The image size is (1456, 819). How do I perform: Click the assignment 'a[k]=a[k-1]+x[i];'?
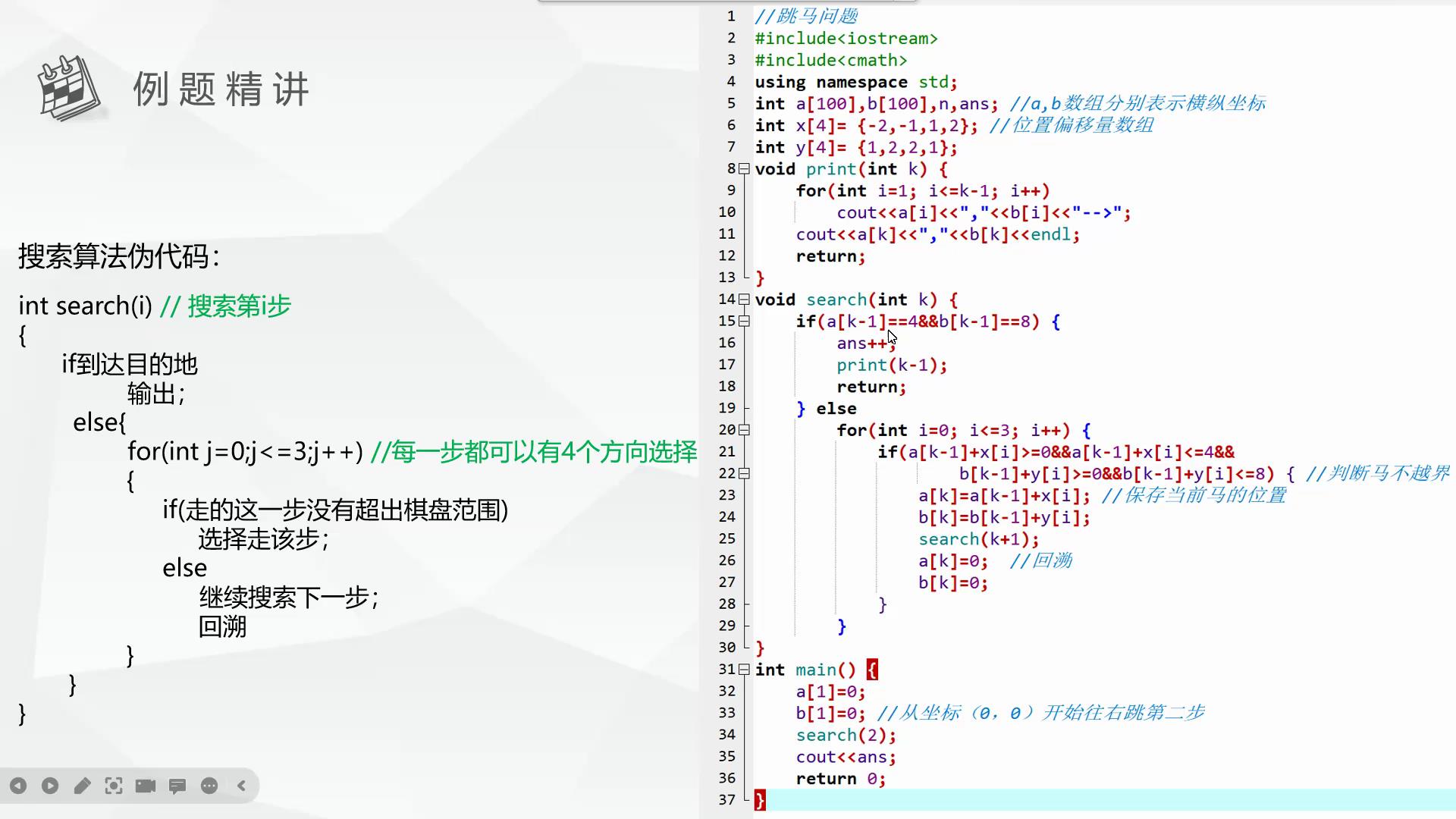(x=1005, y=496)
